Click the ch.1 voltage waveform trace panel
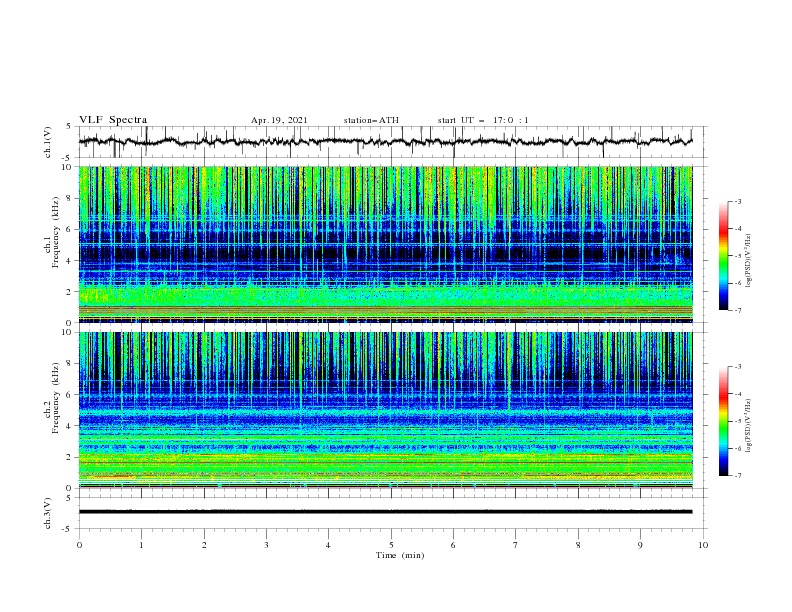The width and height of the screenshot is (792, 612). click(x=392, y=142)
